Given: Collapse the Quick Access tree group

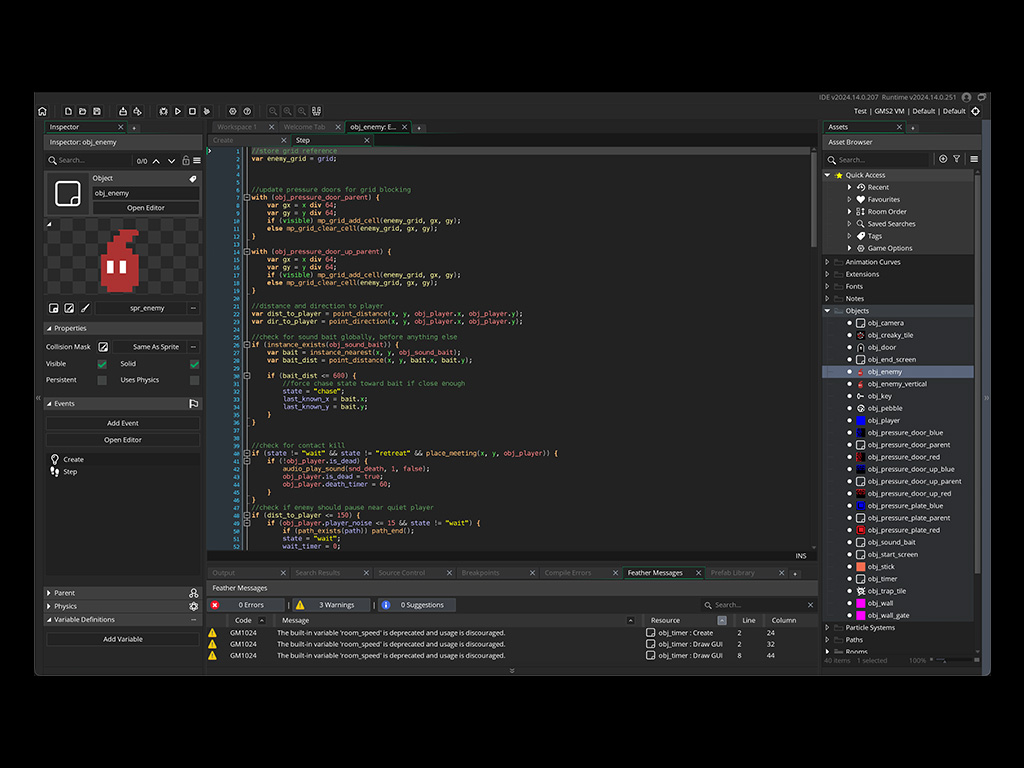Looking at the screenshot, I should [x=828, y=175].
